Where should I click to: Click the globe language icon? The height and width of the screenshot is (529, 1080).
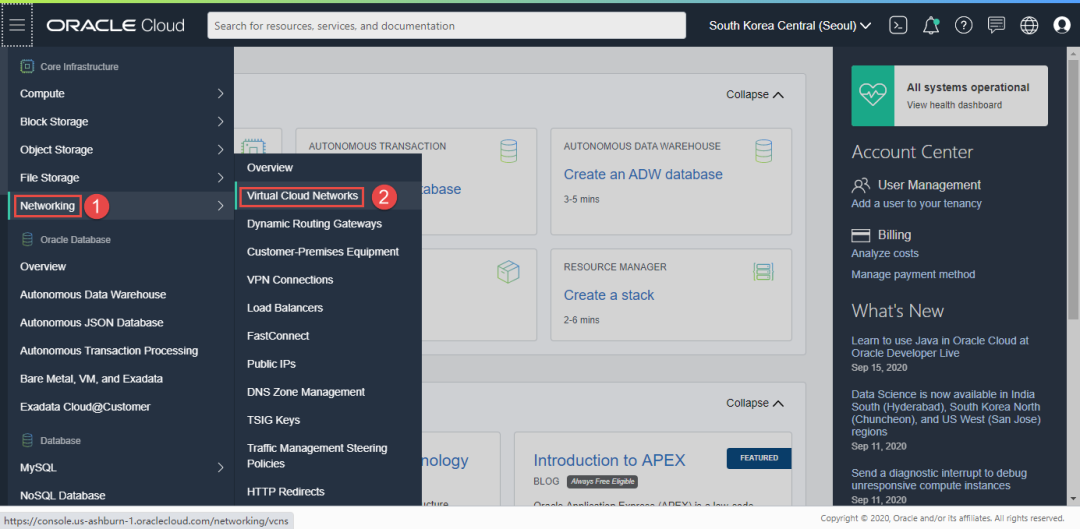[1029, 25]
